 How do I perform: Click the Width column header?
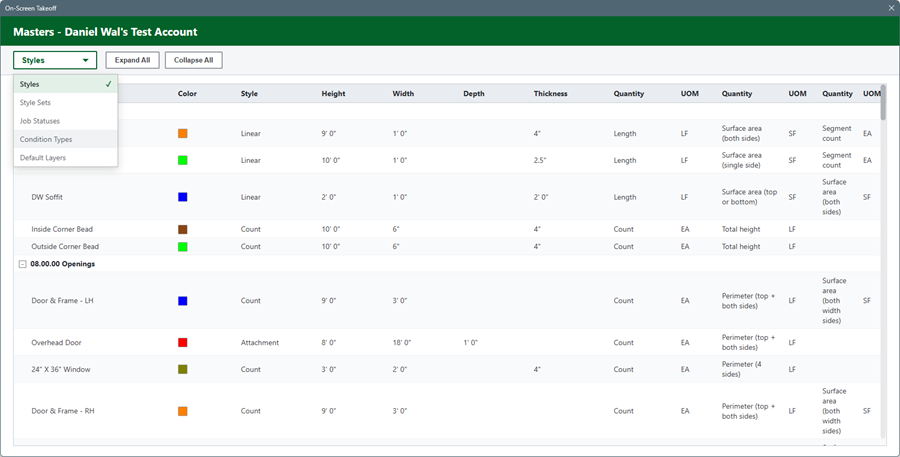(x=403, y=94)
